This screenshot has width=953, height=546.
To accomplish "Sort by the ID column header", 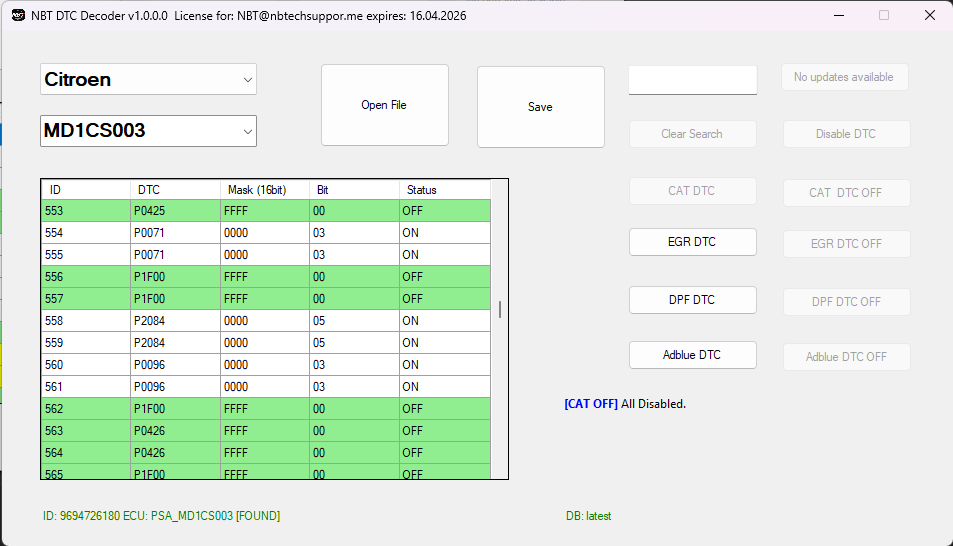I will (86, 190).
